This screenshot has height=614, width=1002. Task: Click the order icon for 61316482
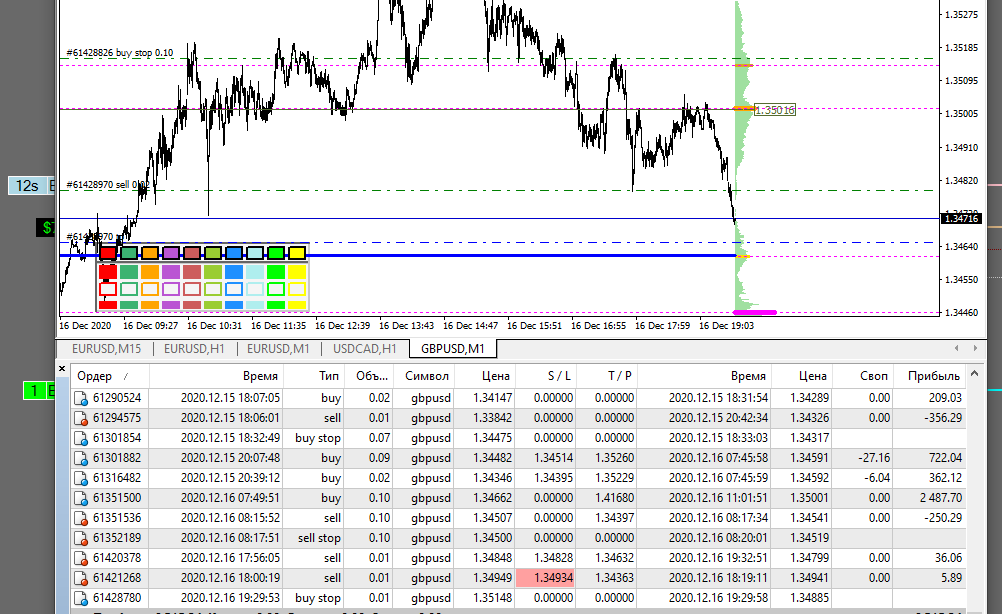[81, 478]
